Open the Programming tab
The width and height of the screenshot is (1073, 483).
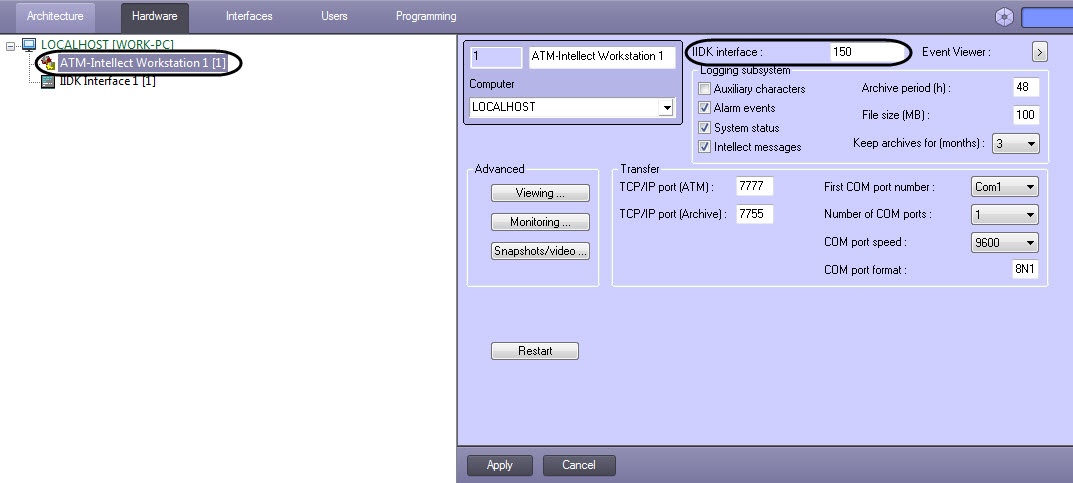(x=426, y=16)
